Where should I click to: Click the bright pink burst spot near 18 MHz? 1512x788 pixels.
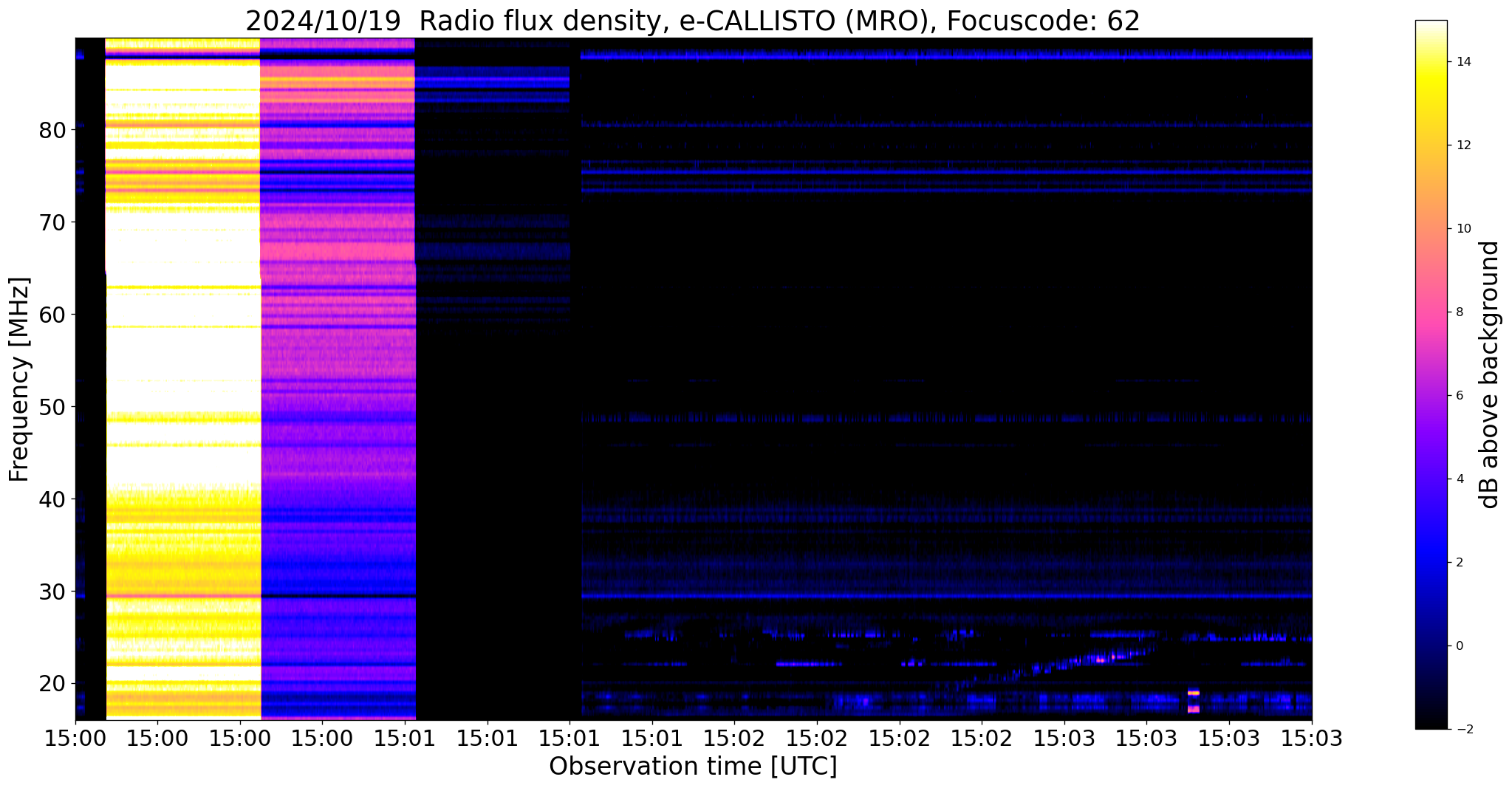pyautogui.click(x=1193, y=701)
